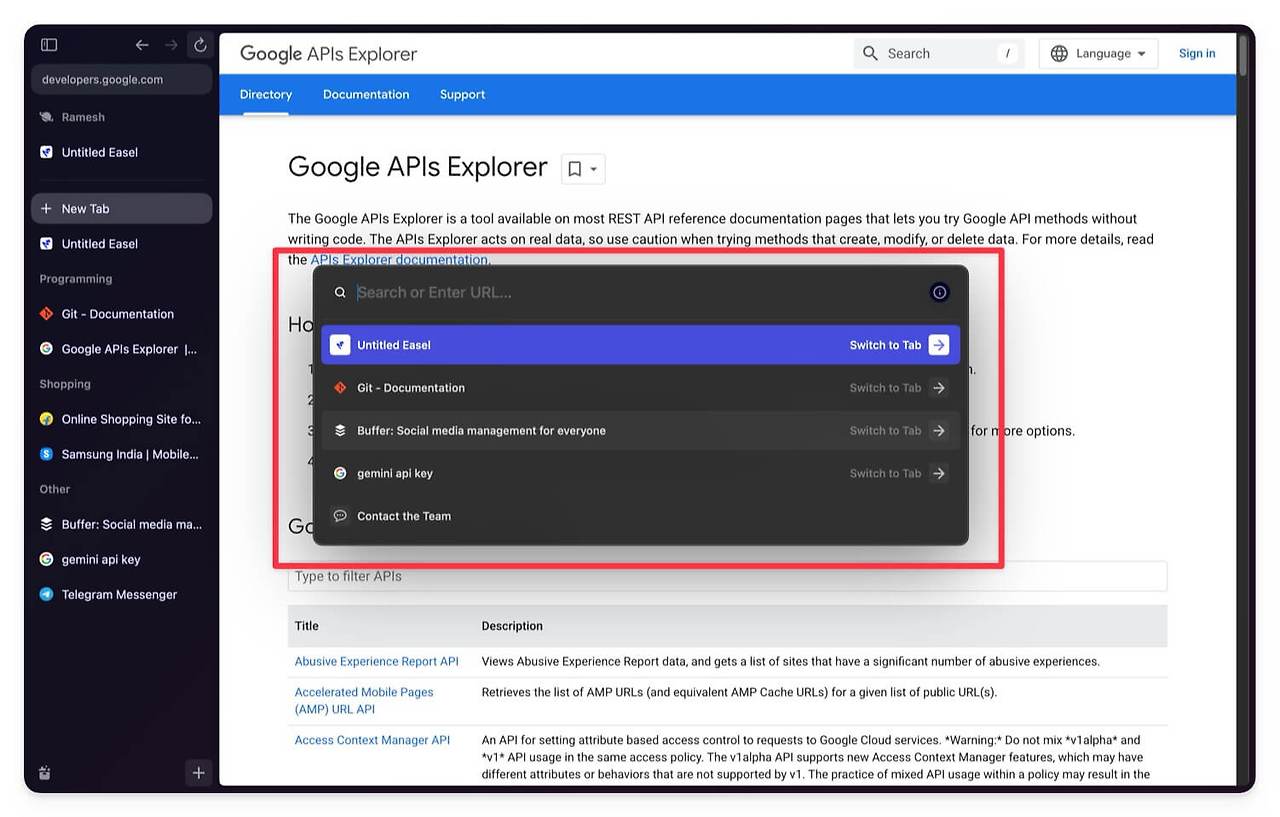The width and height of the screenshot is (1280, 817).
Task: Select the Git - Documentation result in the command bar
Action: tap(640, 388)
